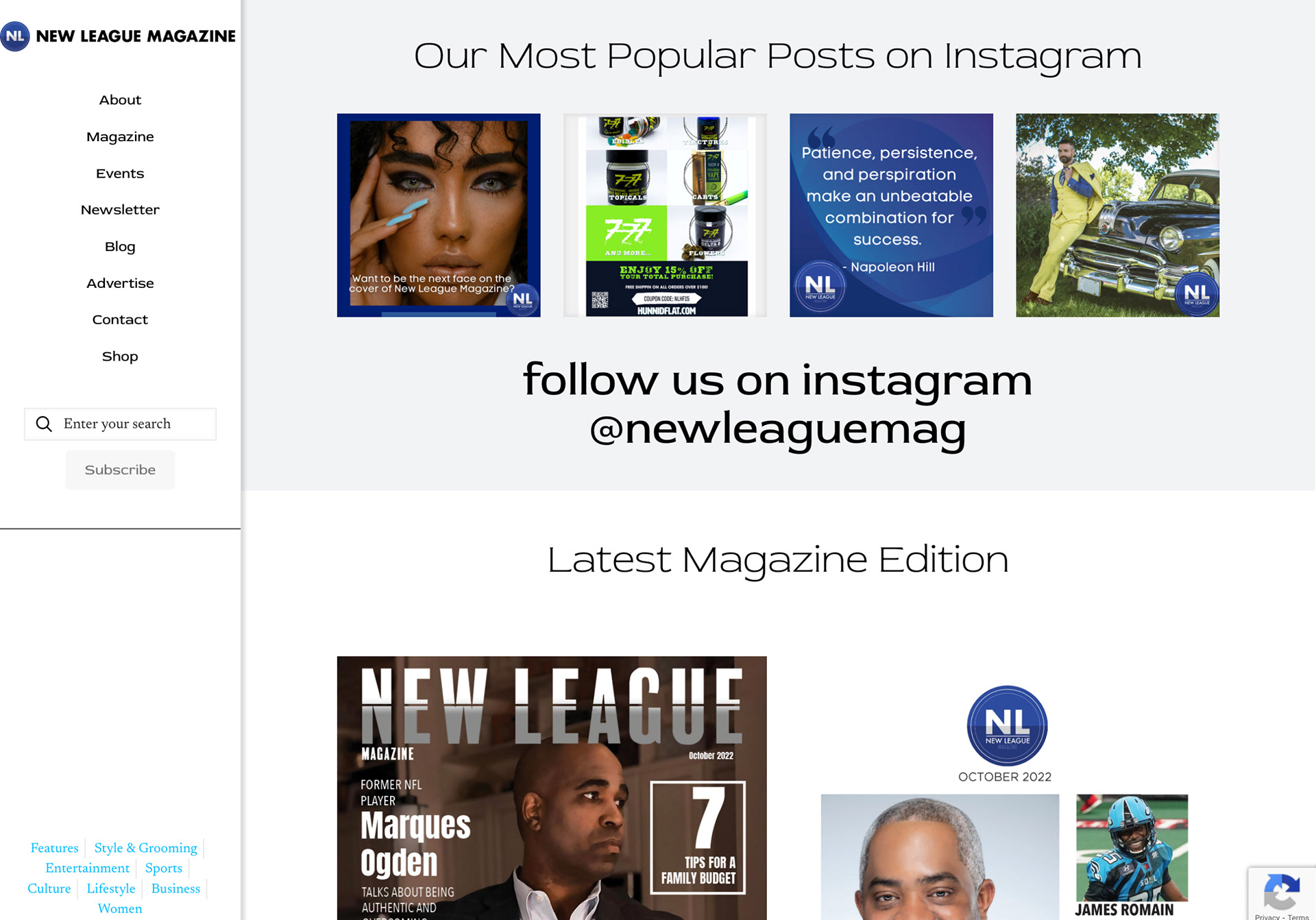Viewport: 1316px width, 920px height.
Task: Open the About menu item
Action: 120,100
